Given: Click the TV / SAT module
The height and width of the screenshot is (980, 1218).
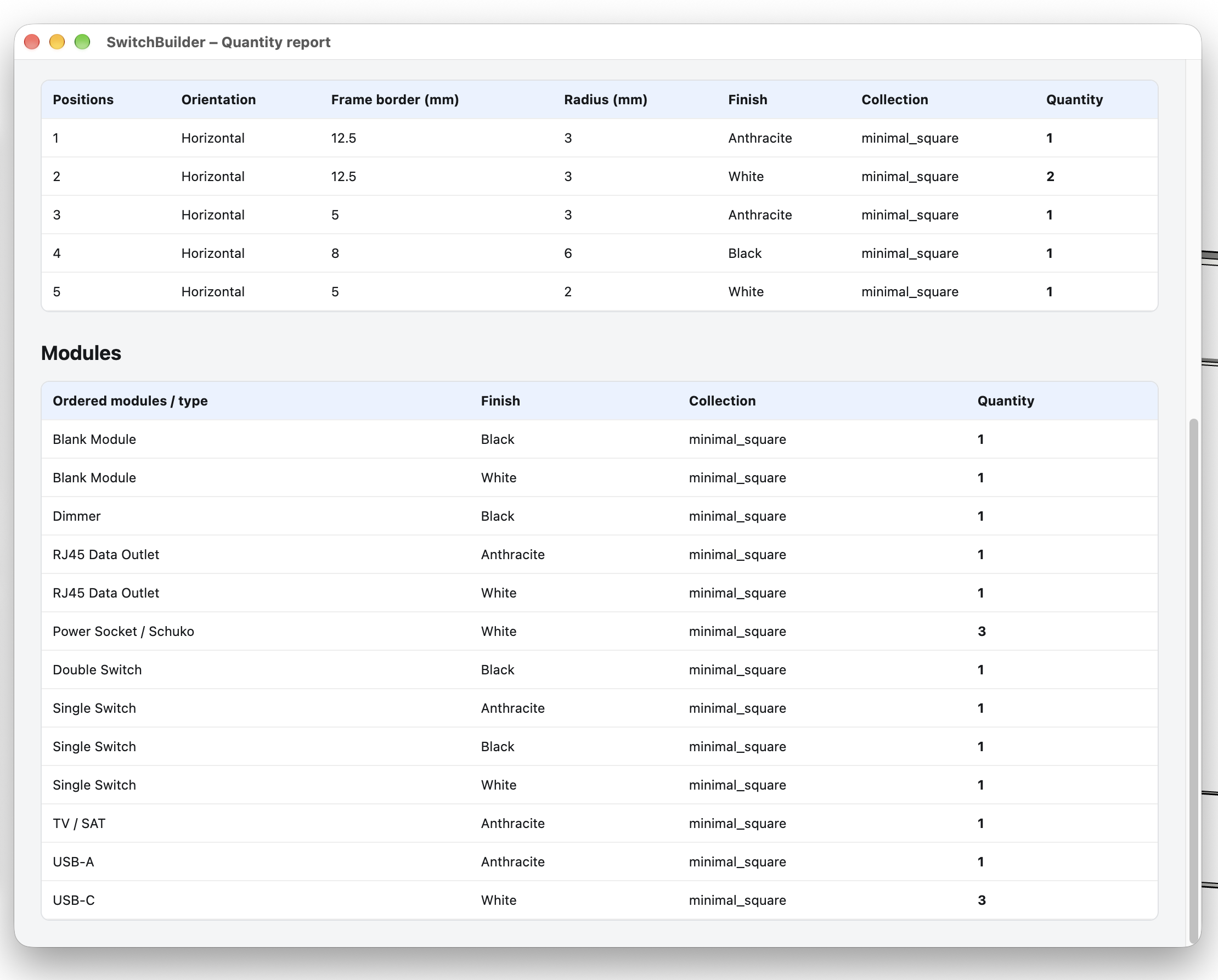Looking at the screenshot, I should [79, 824].
